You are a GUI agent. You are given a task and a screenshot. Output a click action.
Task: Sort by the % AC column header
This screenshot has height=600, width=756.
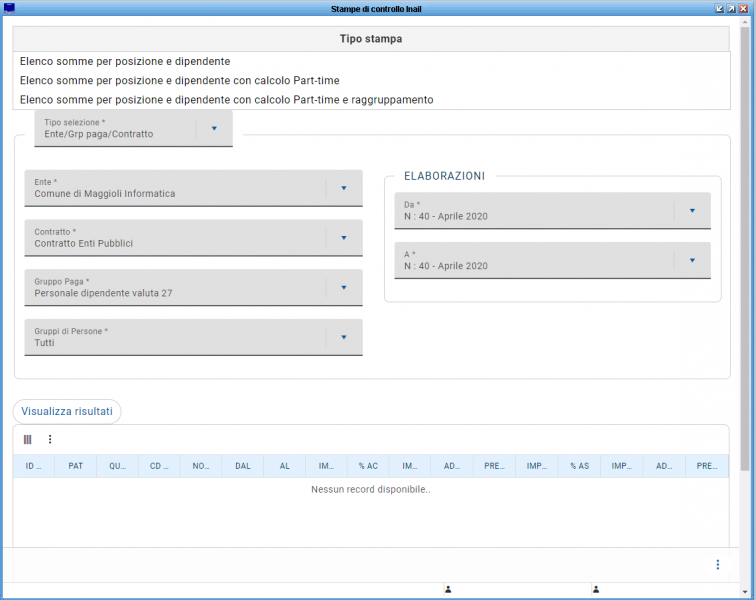[x=368, y=466]
